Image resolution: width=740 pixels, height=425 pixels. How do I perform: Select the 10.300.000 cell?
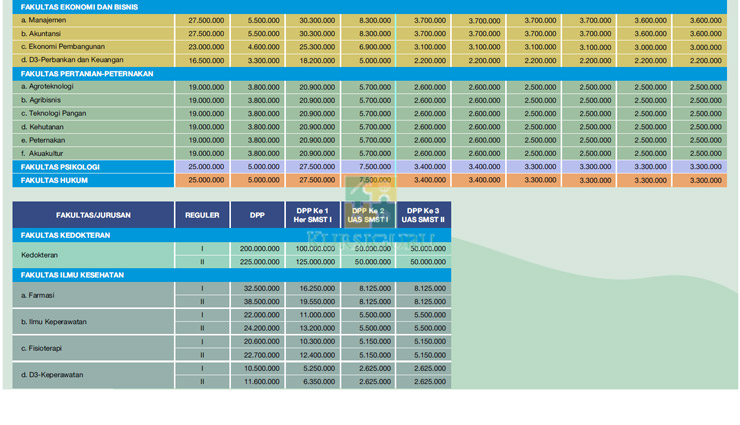click(x=317, y=342)
